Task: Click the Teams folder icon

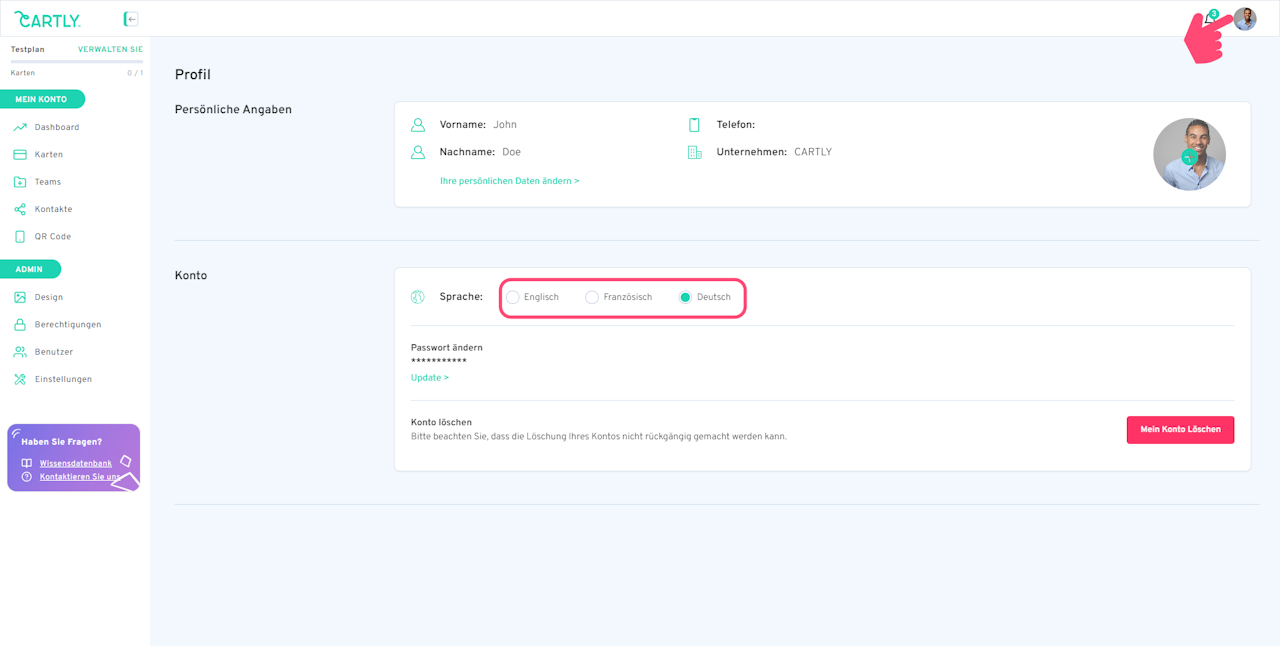Action: [x=20, y=182]
